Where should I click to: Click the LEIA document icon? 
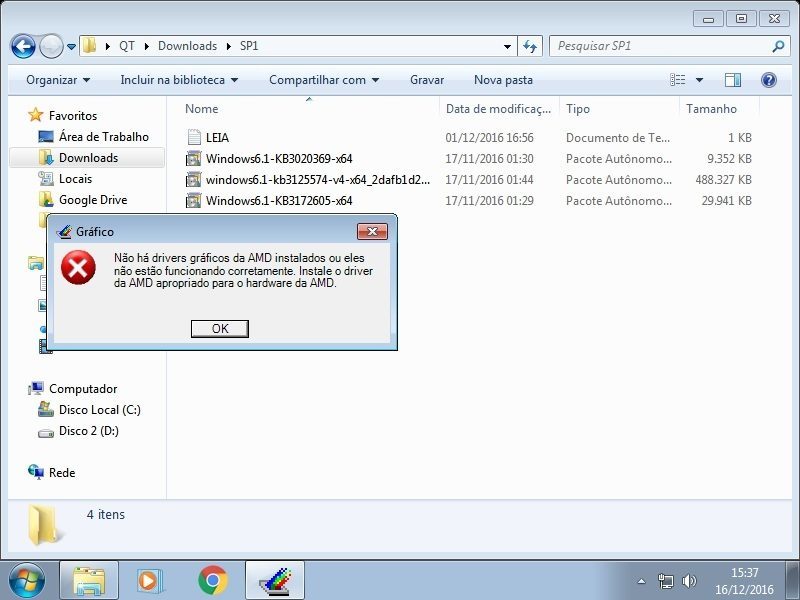point(194,137)
